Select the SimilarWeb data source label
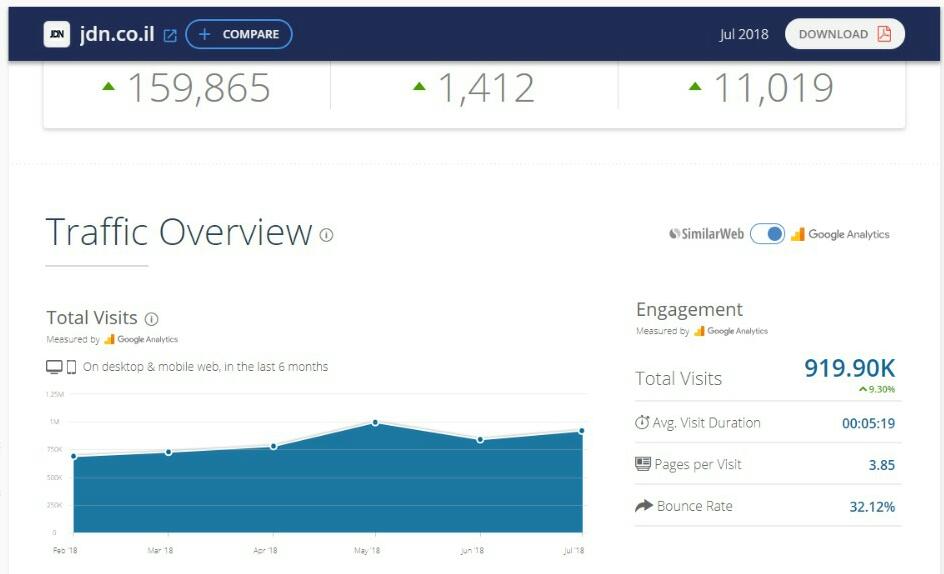Image resolution: width=944 pixels, height=574 pixels. 706,234
